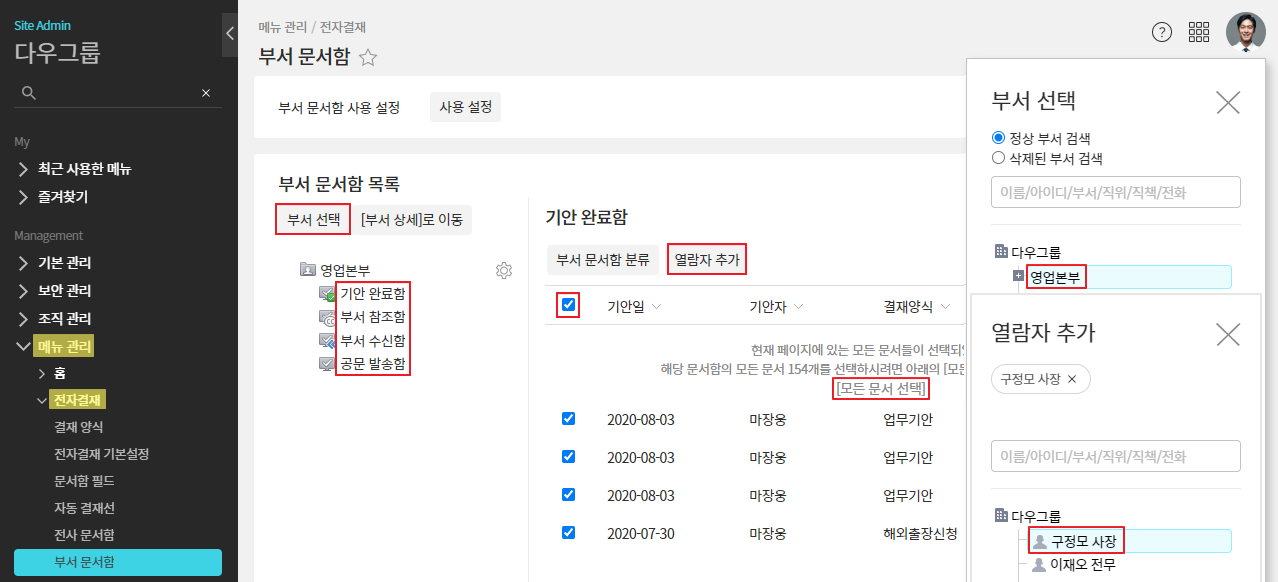The image size is (1278, 582).
Task: Click the 열람자 추가 button
Action: pos(707,260)
